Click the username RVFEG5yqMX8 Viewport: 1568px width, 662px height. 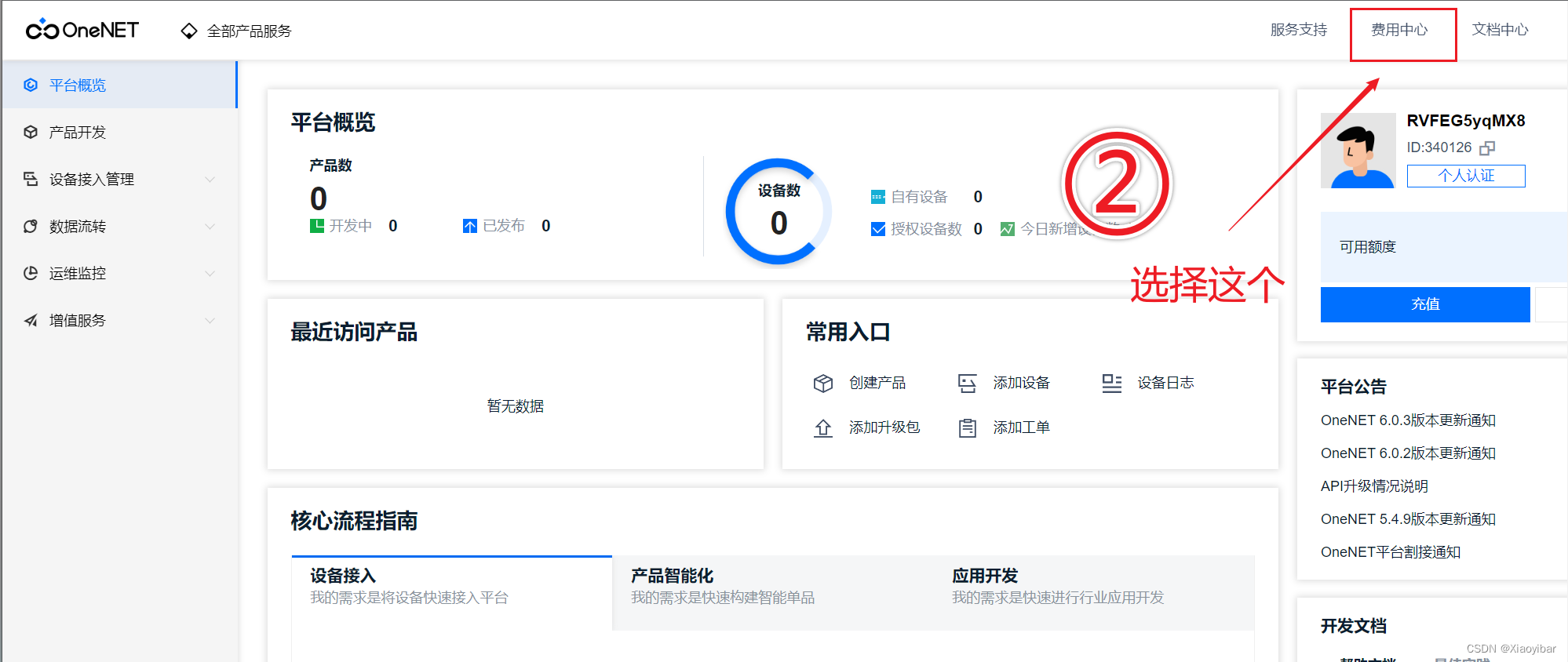(1465, 121)
